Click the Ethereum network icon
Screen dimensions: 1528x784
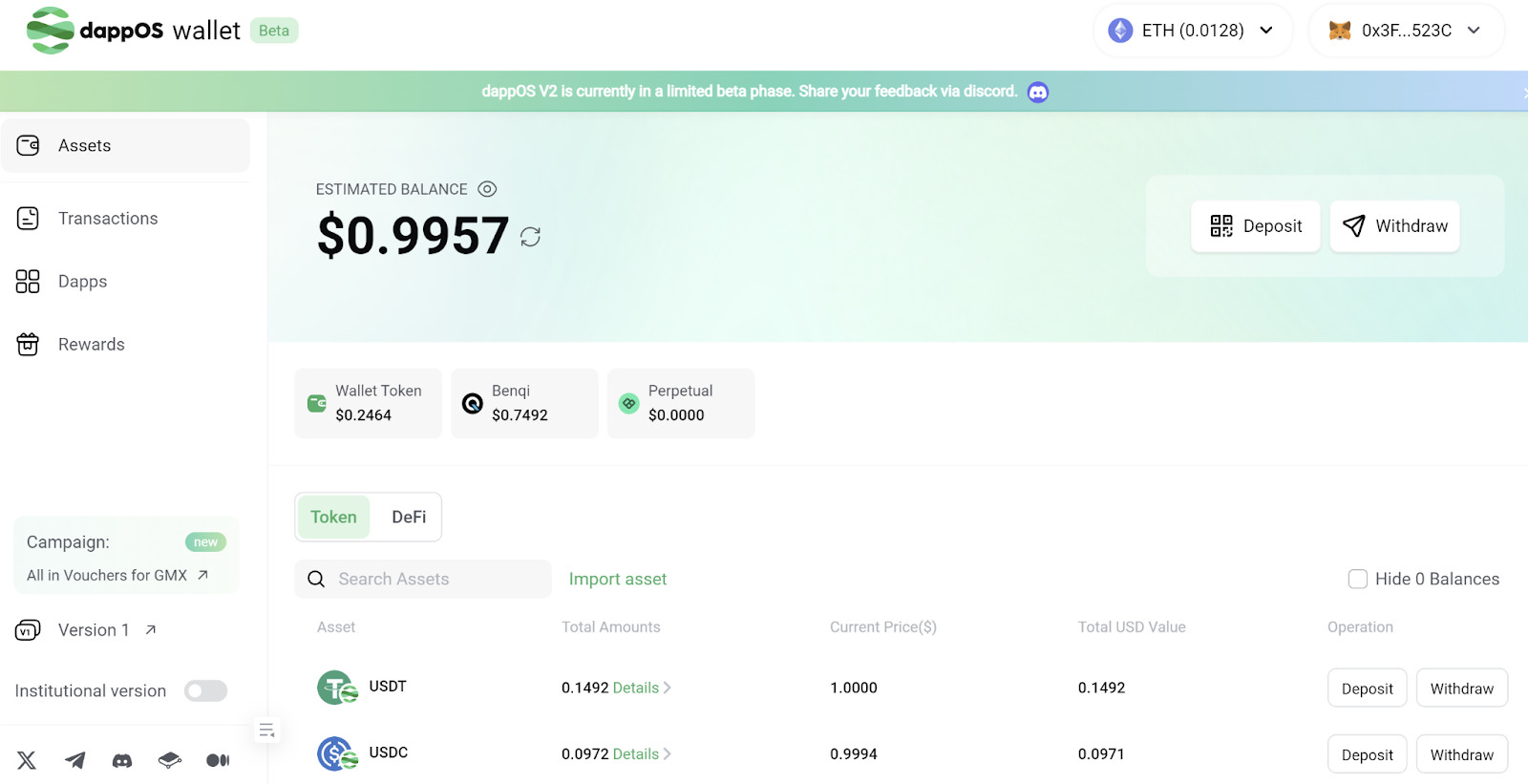click(1120, 31)
